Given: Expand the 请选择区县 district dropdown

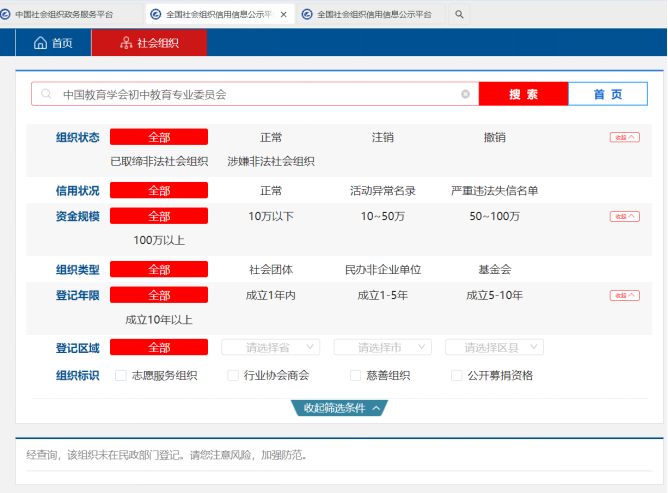Looking at the screenshot, I should click(x=494, y=347).
